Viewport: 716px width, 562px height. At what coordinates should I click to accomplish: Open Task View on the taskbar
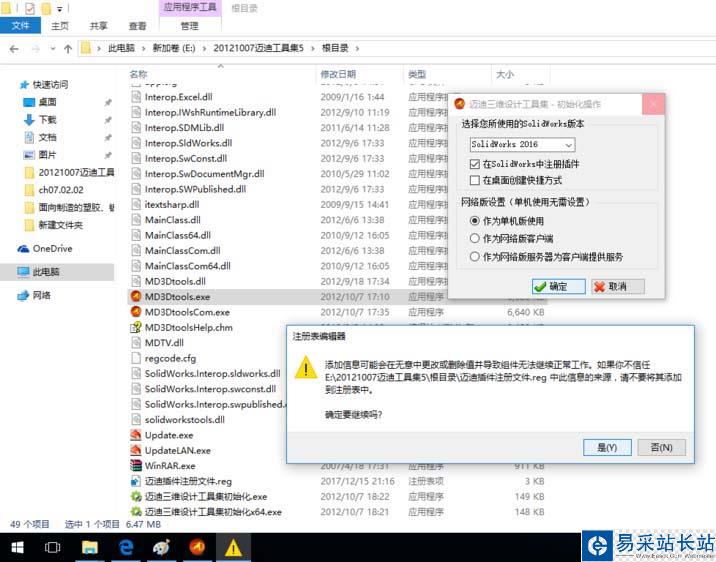(53, 547)
